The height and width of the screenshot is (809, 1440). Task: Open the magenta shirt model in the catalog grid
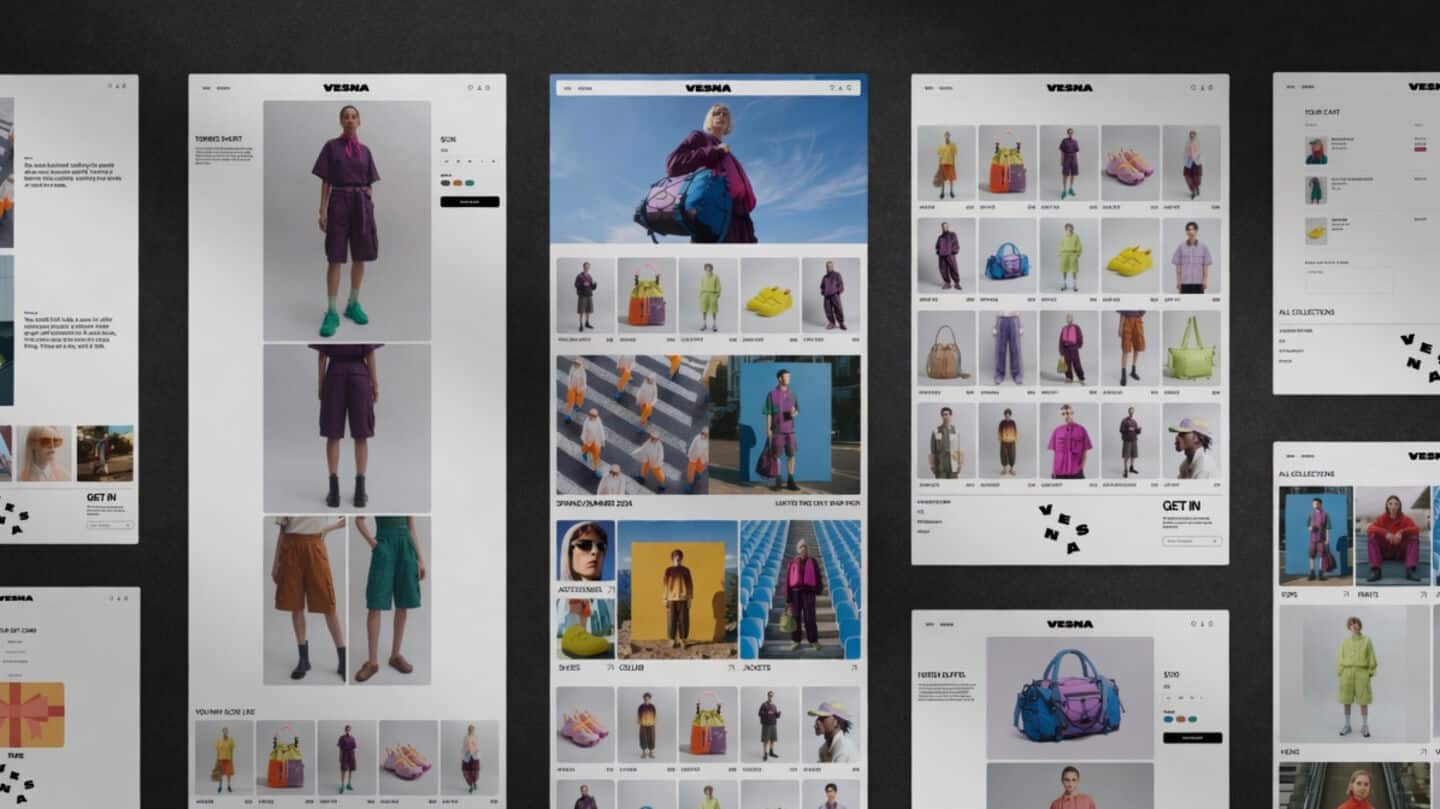coord(1069,441)
